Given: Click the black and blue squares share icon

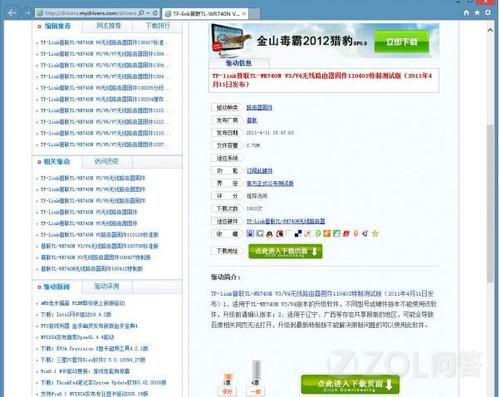Looking at the screenshot, I should [298, 234].
